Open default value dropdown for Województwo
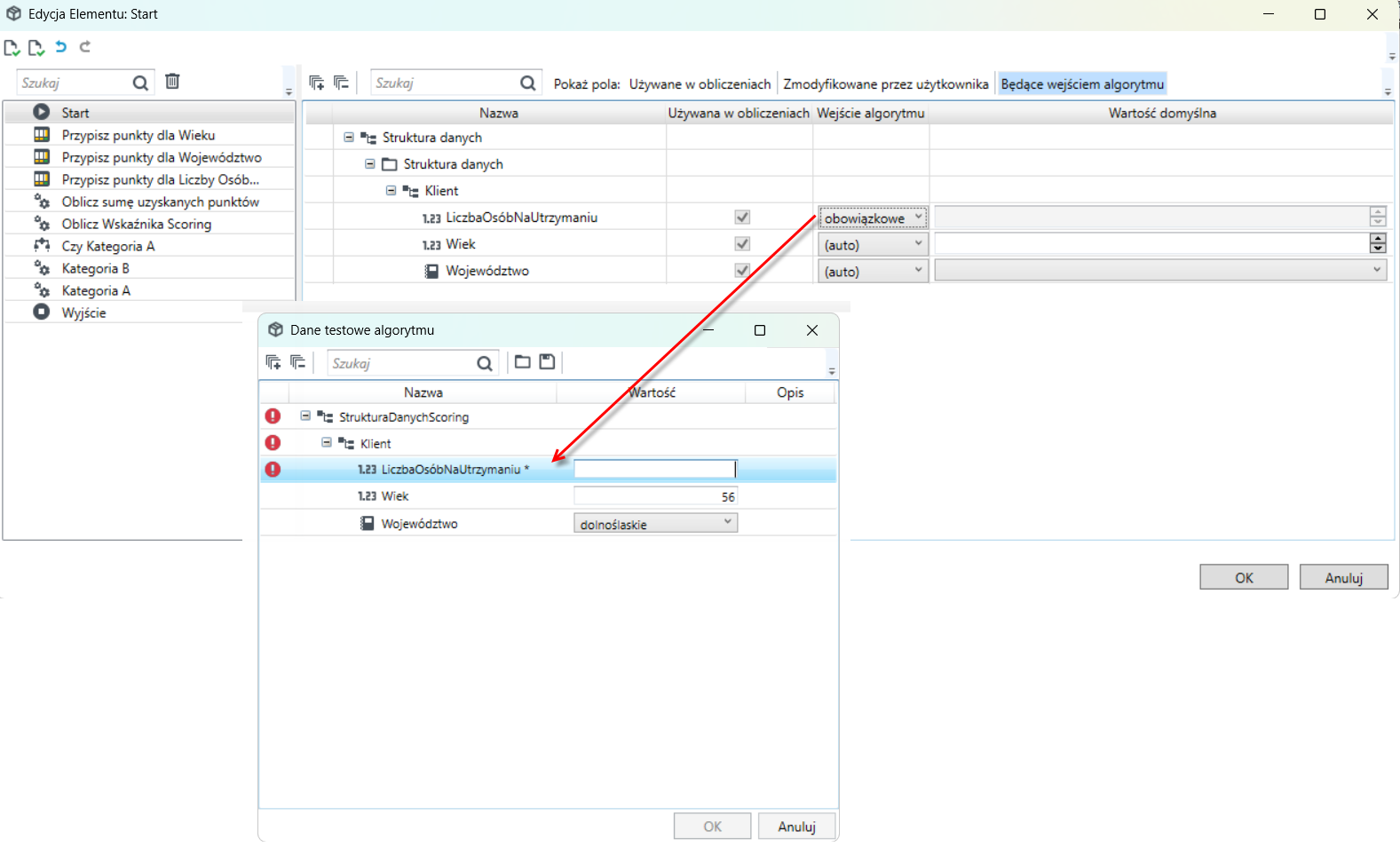The image size is (1400, 847). (x=1160, y=271)
